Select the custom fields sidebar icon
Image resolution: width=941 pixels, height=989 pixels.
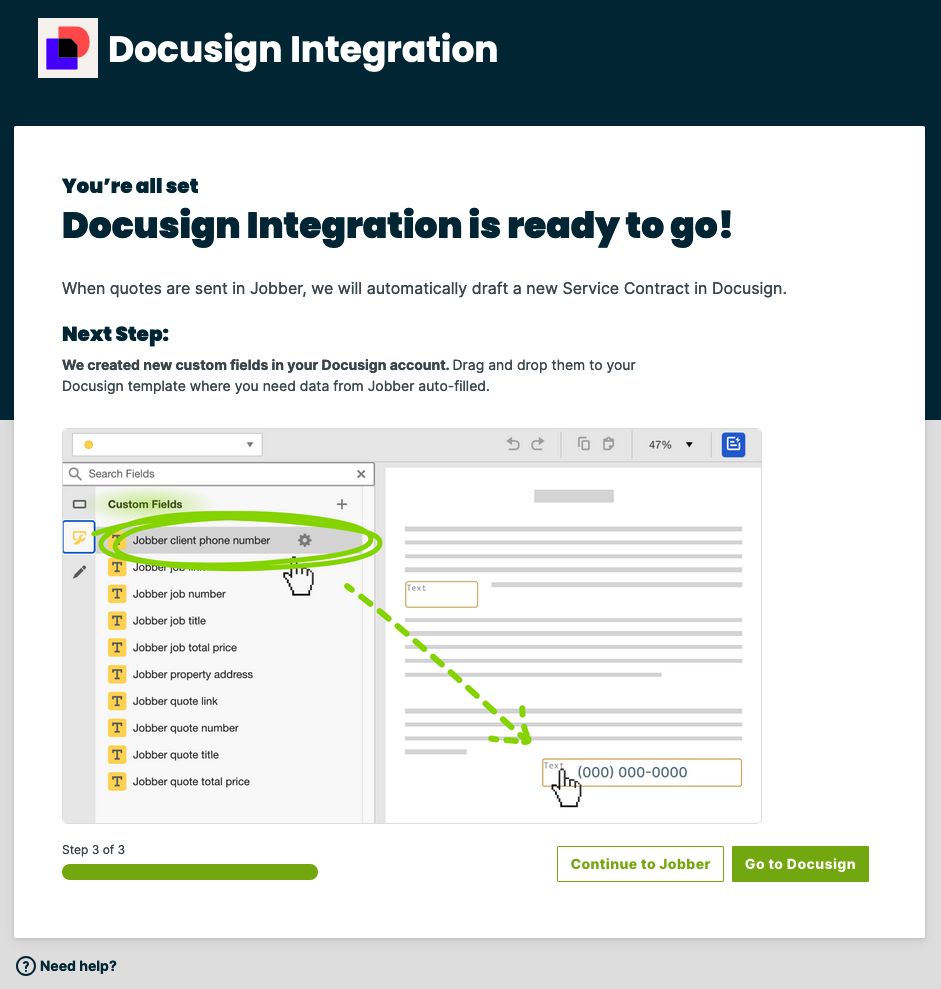pos(79,537)
